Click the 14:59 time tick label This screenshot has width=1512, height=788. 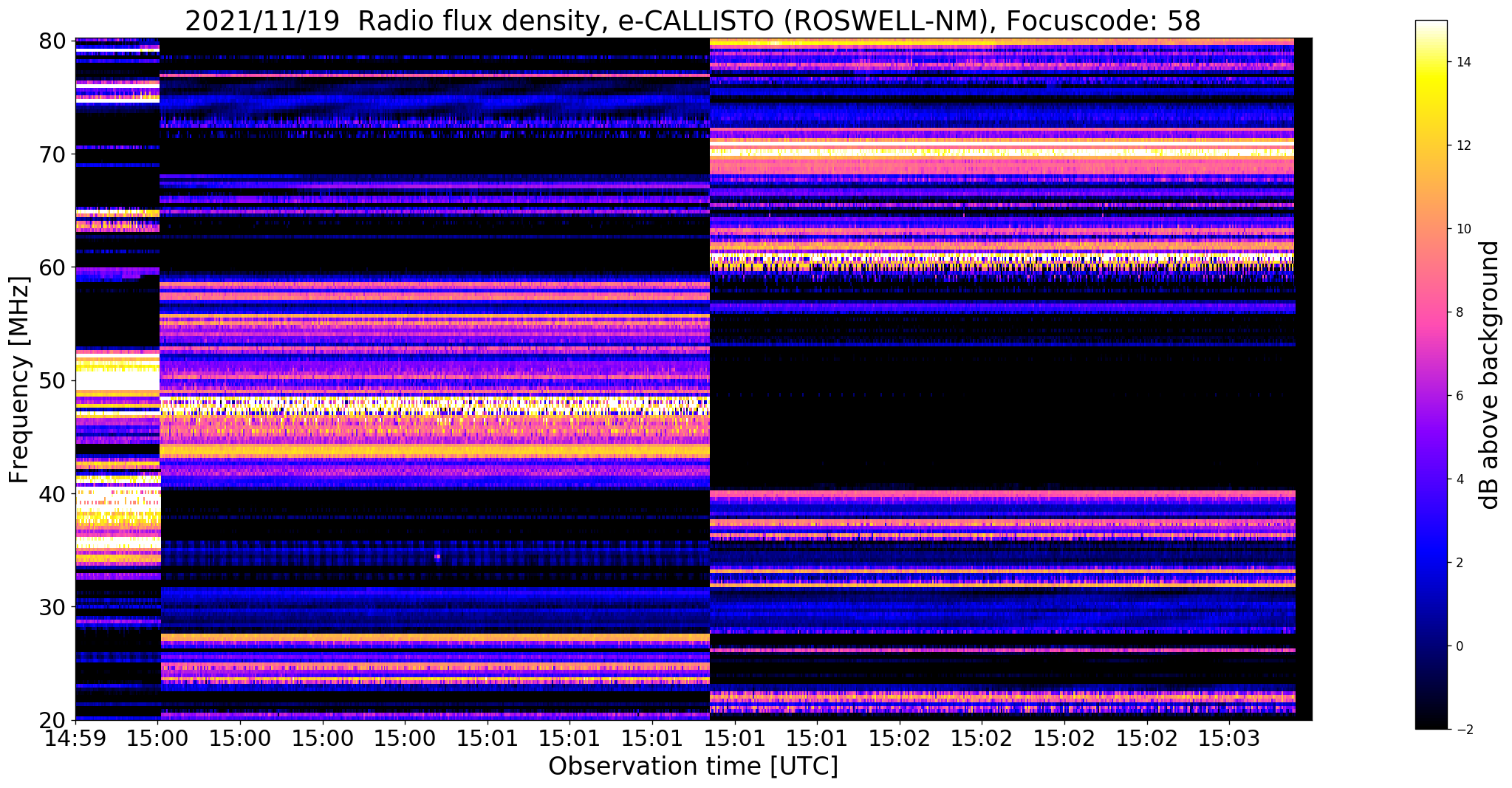[75, 739]
